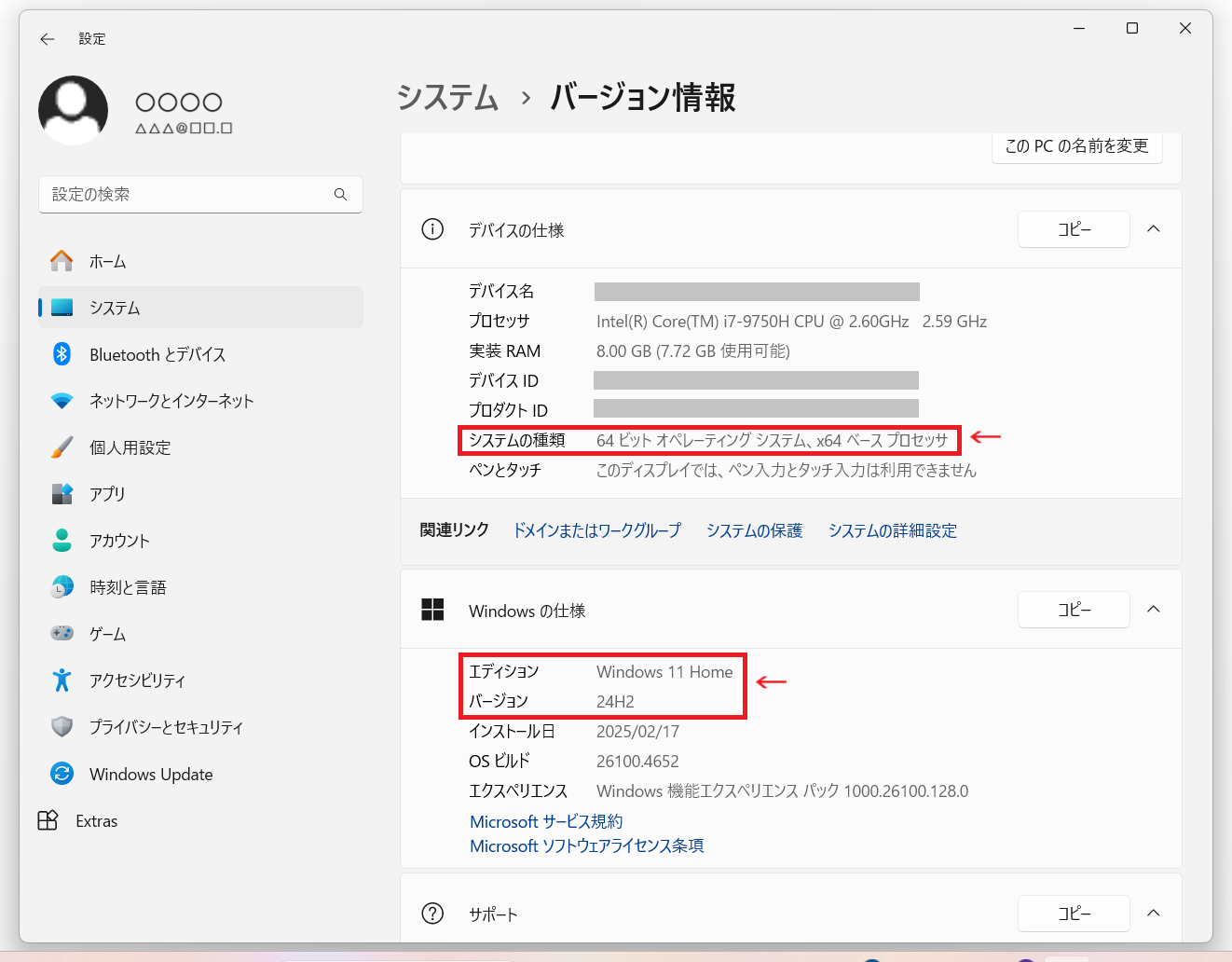Open ゲーム settings
This screenshot has height=962, width=1232.
(x=200, y=634)
